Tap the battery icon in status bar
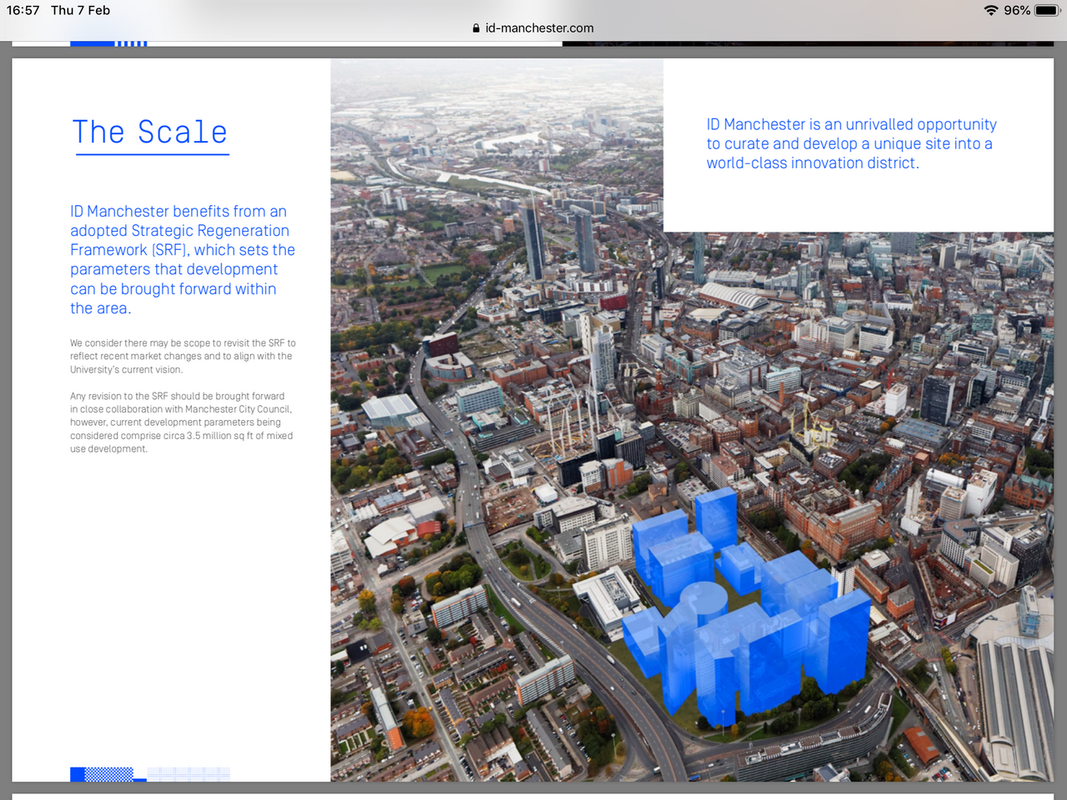 pyautogui.click(x=1047, y=10)
